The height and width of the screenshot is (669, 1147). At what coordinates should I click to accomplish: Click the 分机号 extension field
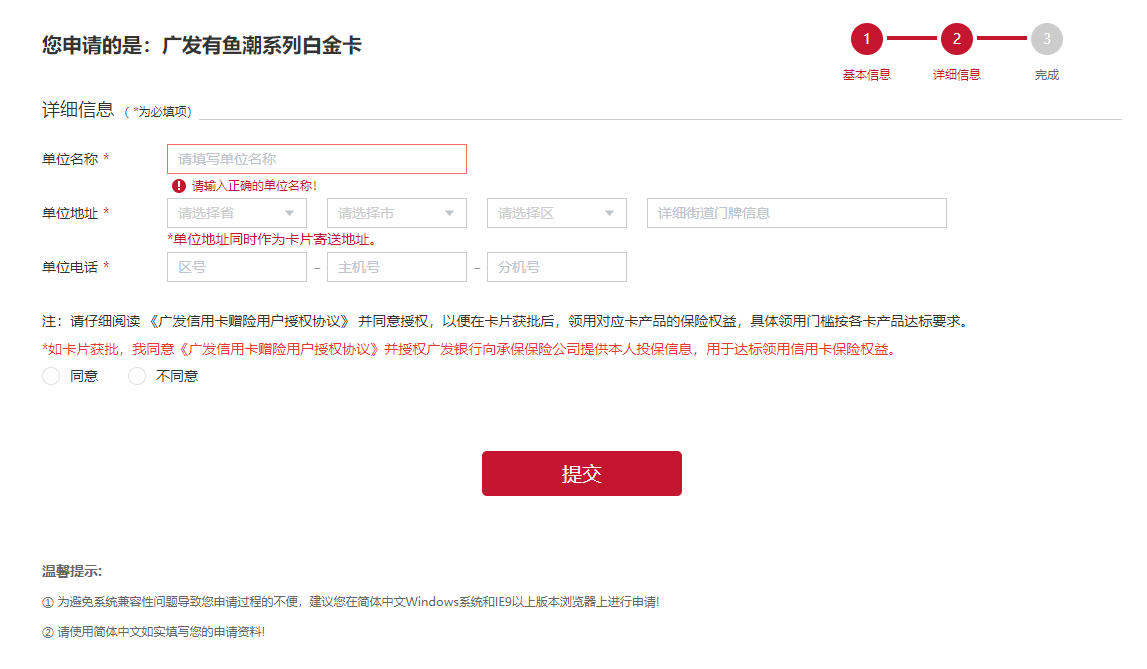point(557,267)
